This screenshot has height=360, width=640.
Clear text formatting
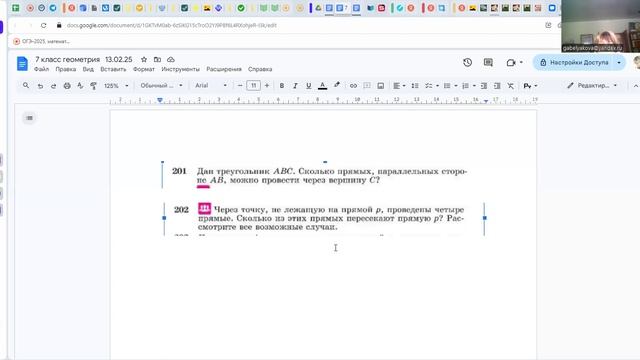click(x=511, y=86)
